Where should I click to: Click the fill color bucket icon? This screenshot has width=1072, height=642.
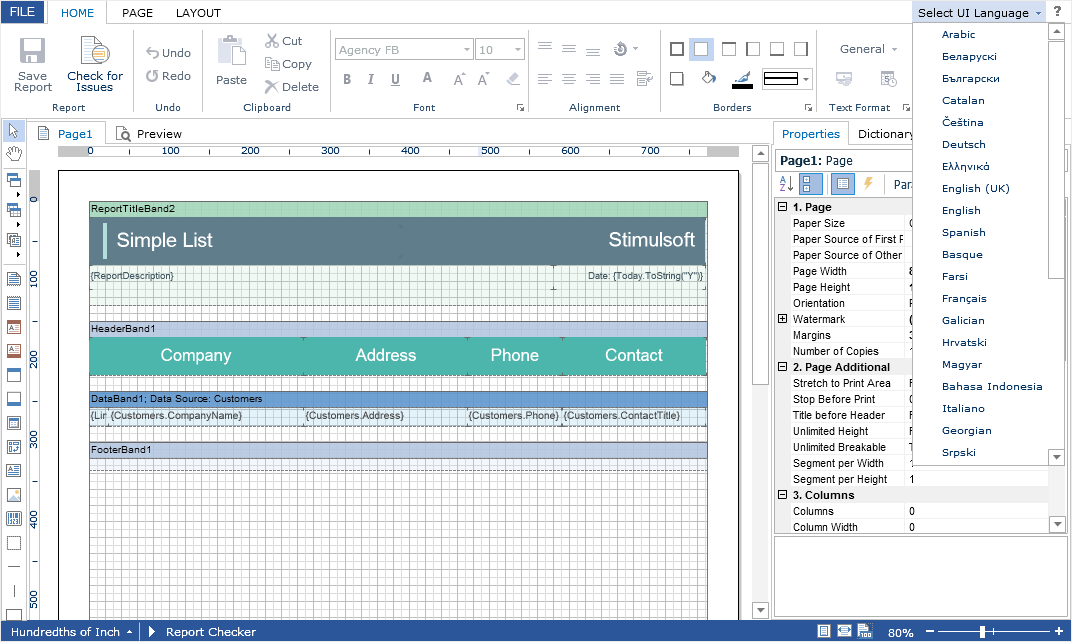(x=709, y=79)
